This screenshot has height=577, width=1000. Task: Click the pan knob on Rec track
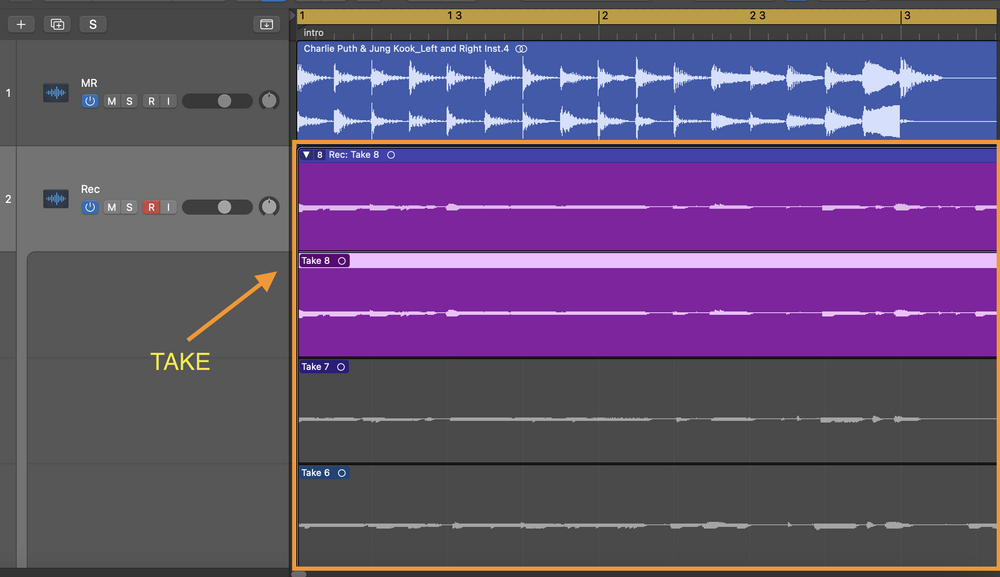(x=268, y=207)
